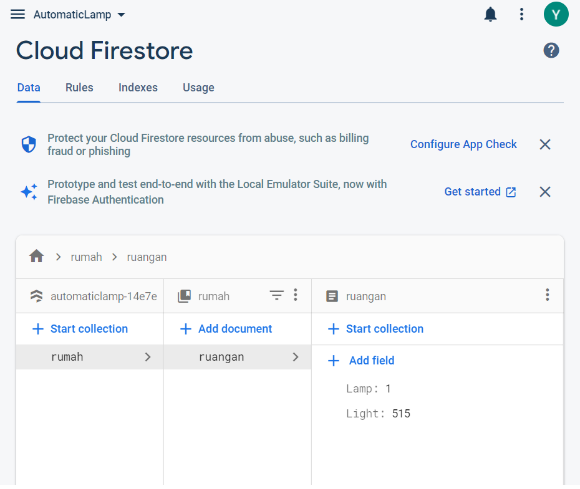This screenshot has width=580, height=489.
Task: Click Configure App Check link
Action: pos(463,144)
